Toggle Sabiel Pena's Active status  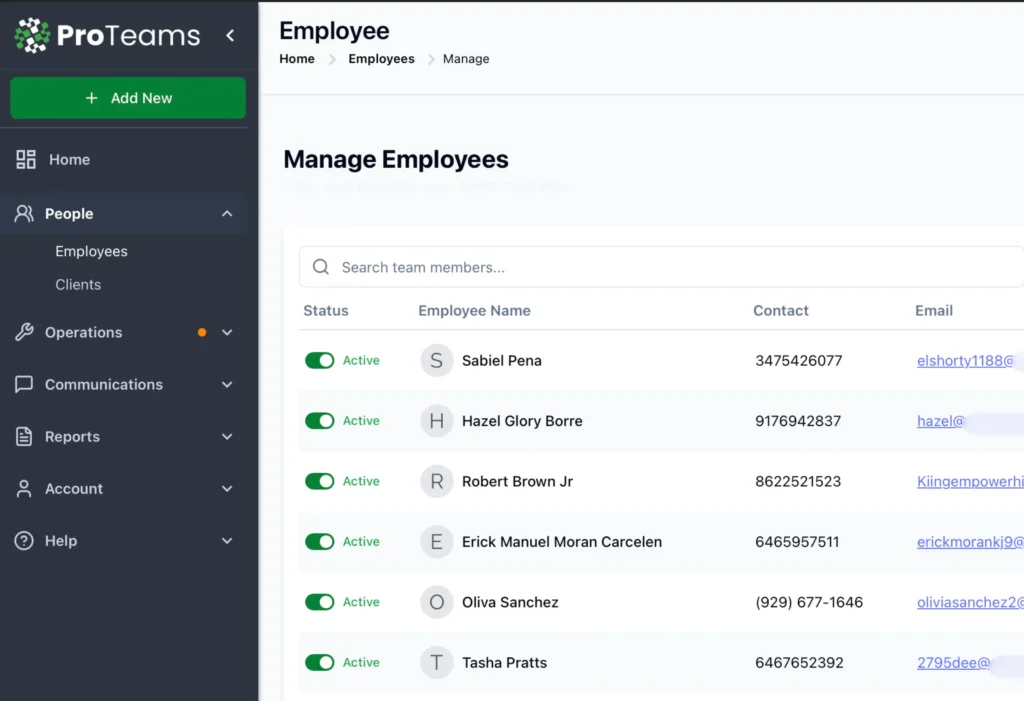tap(319, 360)
